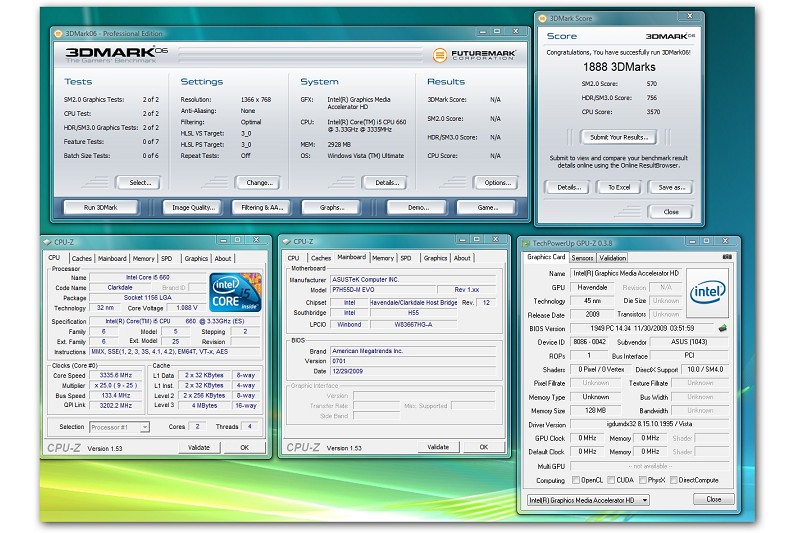Click the Memory Size field showing 128 MB
This screenshot has height=533, width=800.
pos(595,410)
